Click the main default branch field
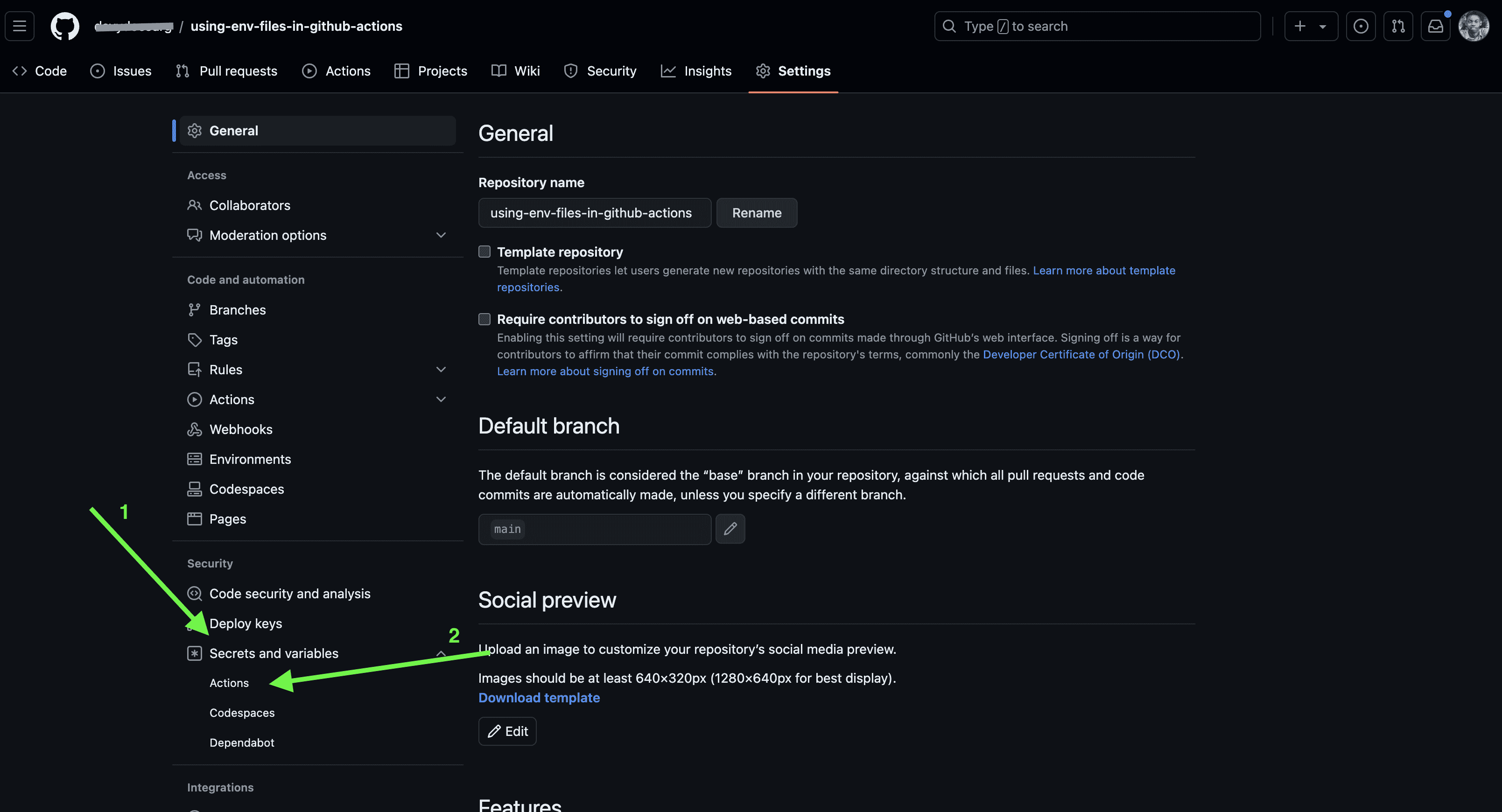The image size is (1502, 812). (x=594, y=529)
